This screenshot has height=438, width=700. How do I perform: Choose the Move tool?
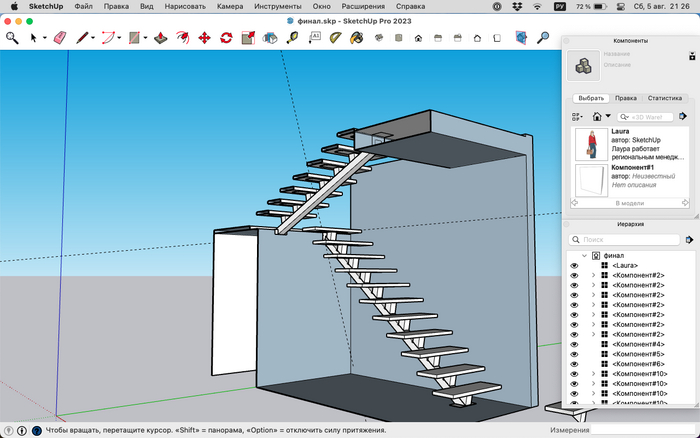coord(204,38)
